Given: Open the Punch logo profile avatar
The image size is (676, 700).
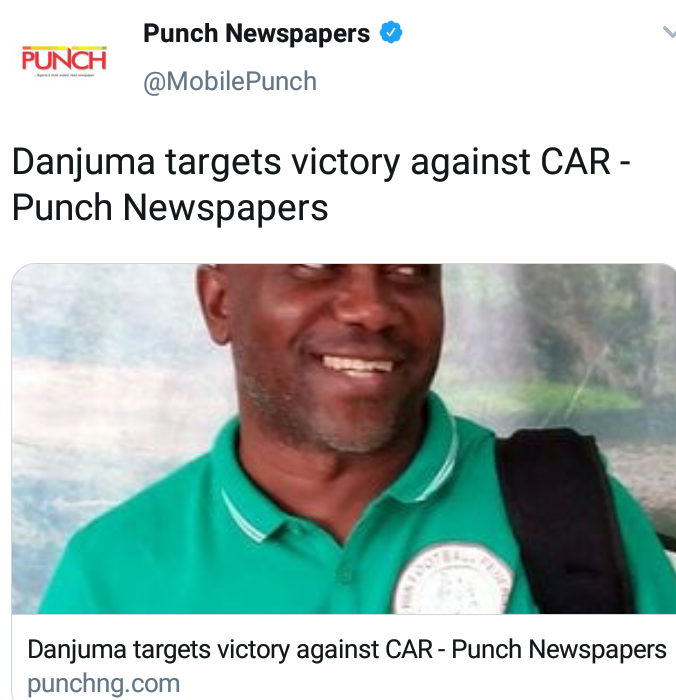Looking at the screenshot, I should (64, 60).
